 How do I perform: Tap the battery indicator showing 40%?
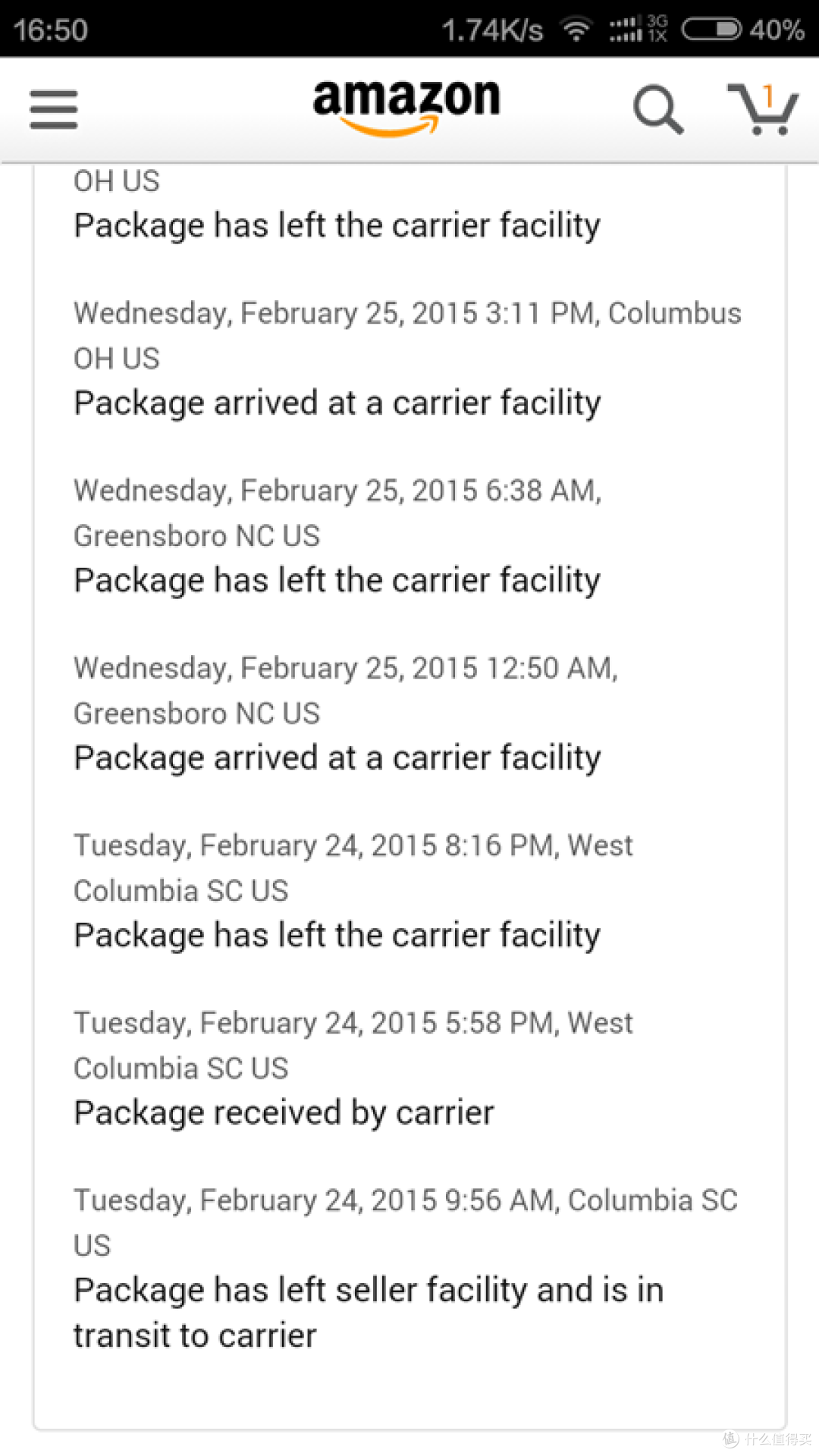[x=743, y=30]
